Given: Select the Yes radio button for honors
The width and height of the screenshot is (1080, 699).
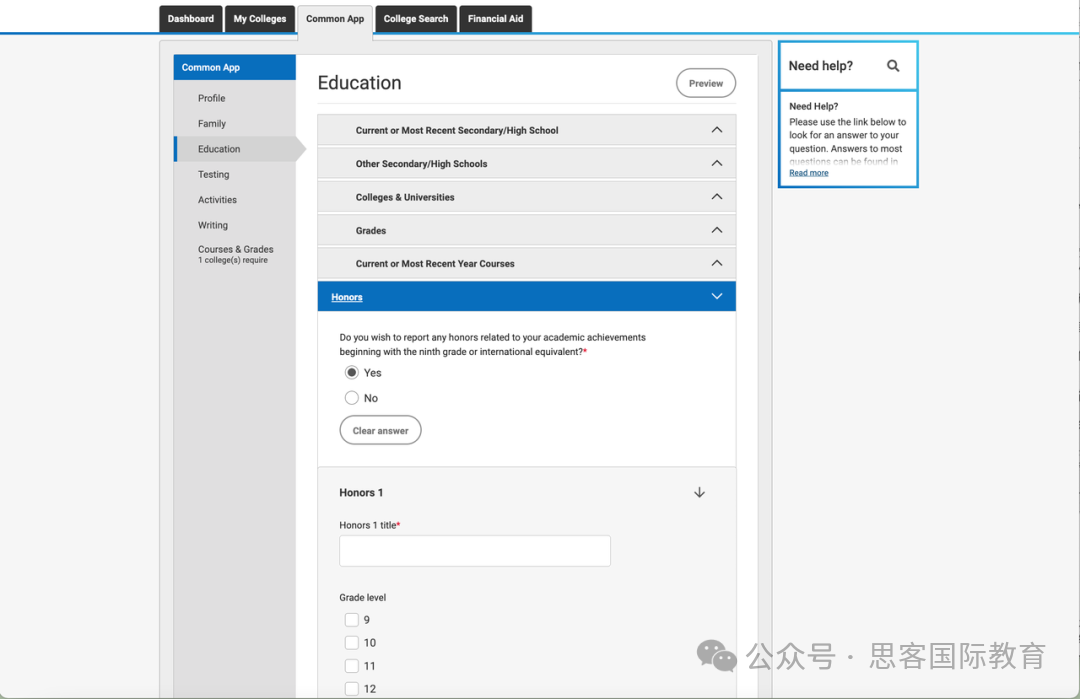Looking at the screenshot, I should coord(352,372).
